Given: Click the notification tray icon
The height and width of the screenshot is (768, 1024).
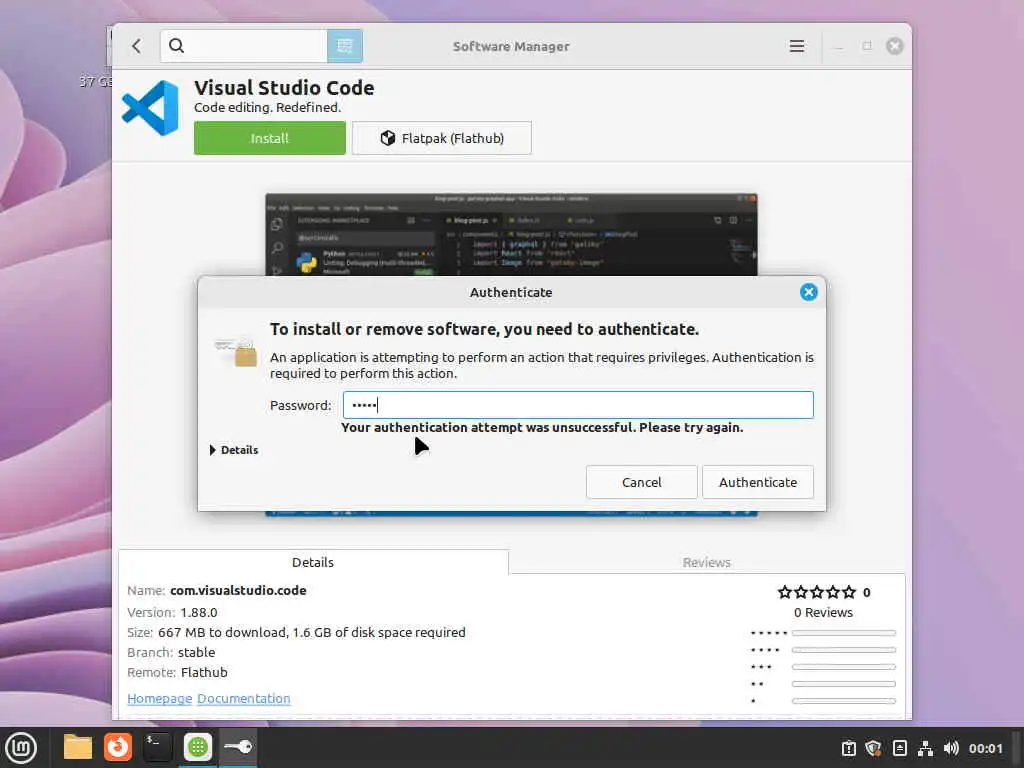Looking at the screenshot, I should click(x=899, y=748).
